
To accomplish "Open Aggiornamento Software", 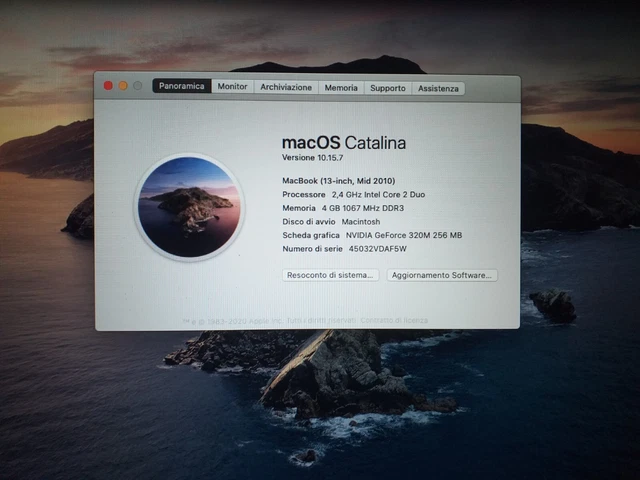I will coord(442,276).
